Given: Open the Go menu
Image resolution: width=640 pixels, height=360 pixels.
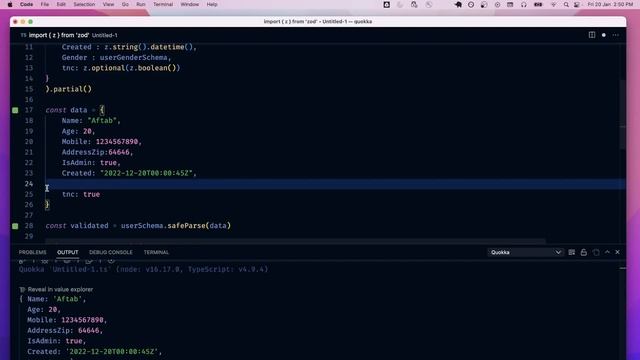Looking at the screenshot, I should (125, 4).
